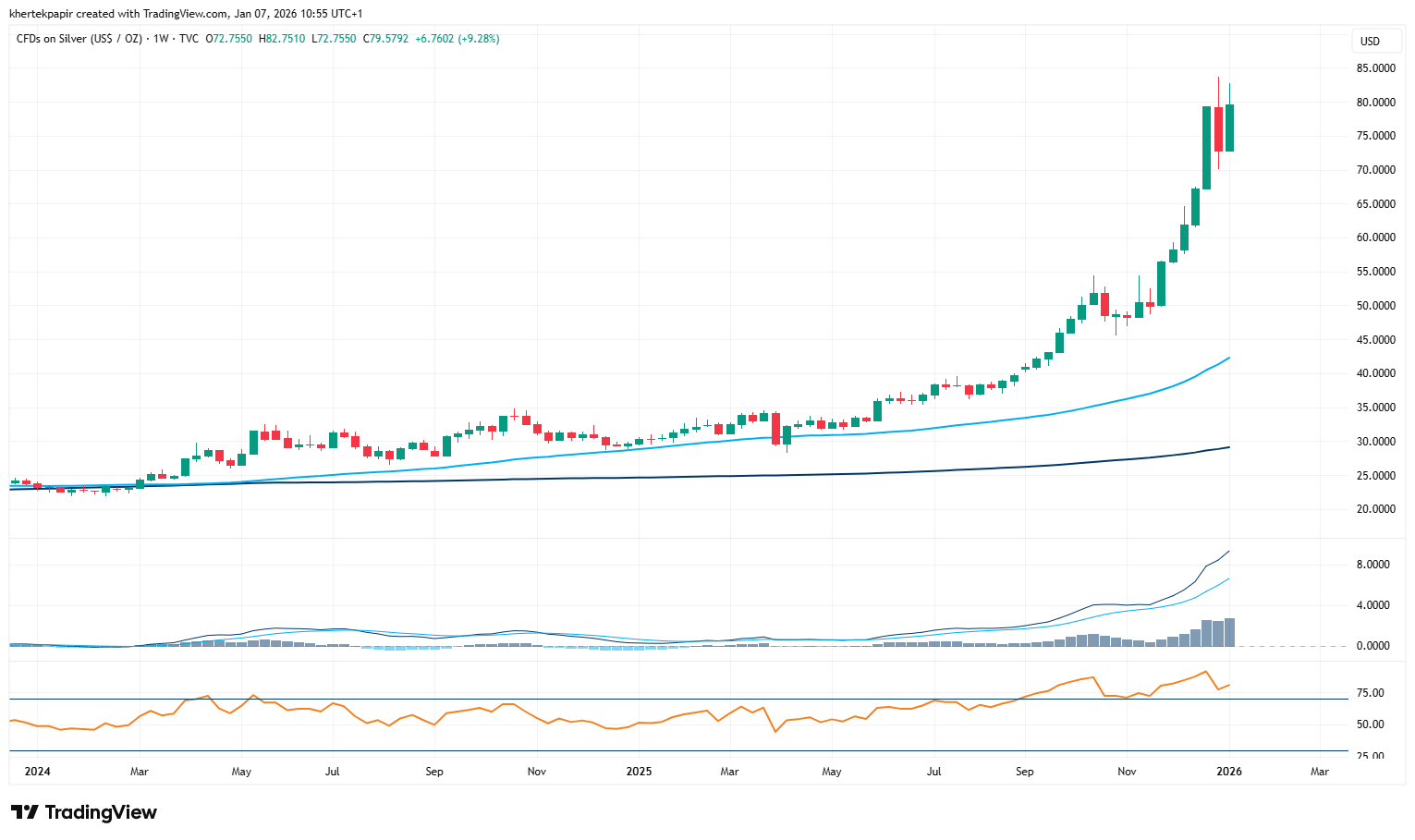The image size is (1415, 840).
Task: Click the CFDs on Silver symbol title
Action: pos(79,39)
